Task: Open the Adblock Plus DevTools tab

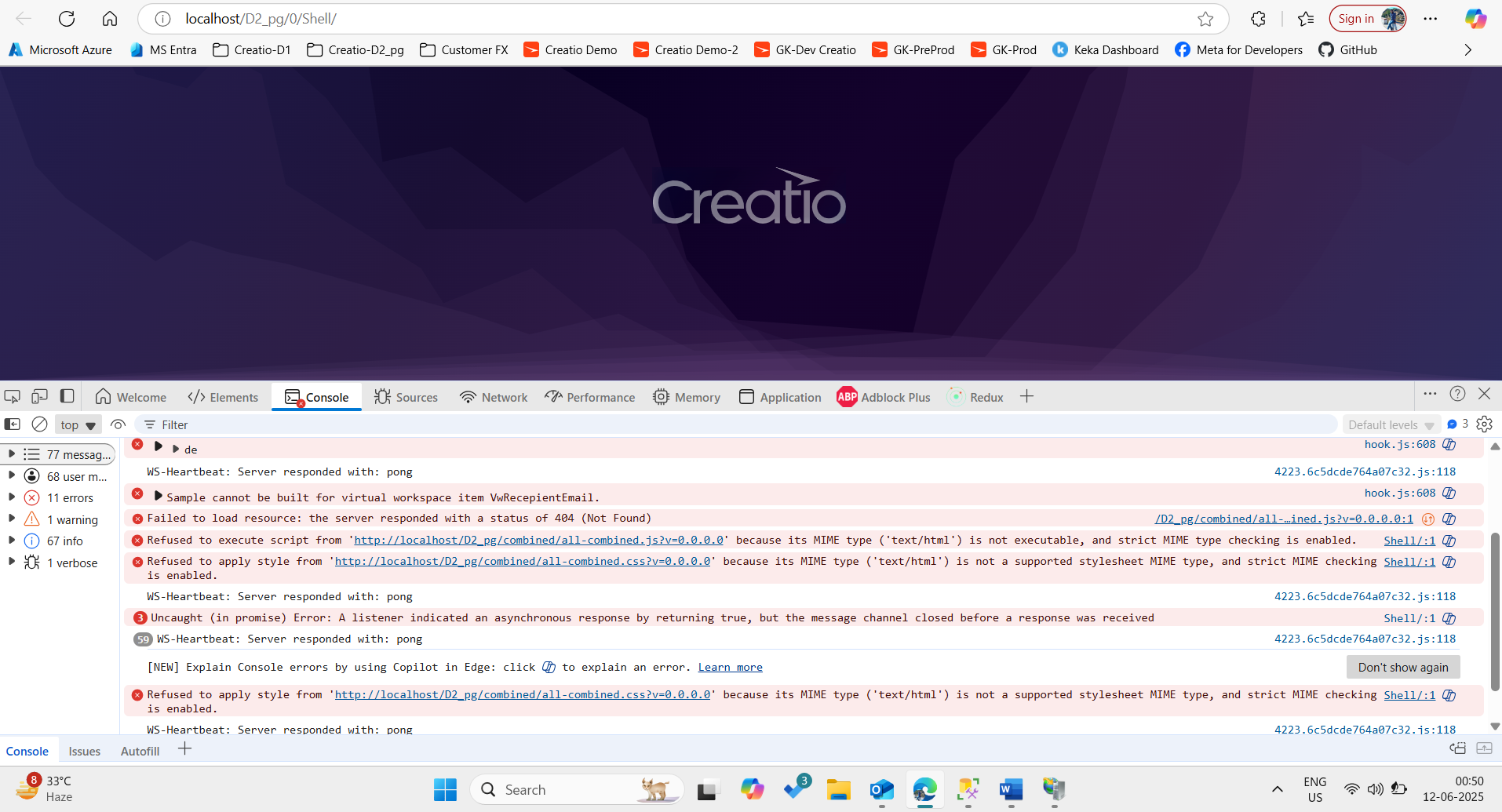Action: point(884,397)
